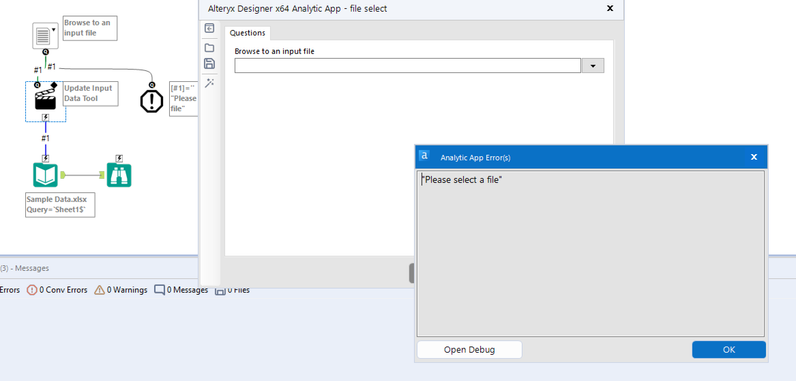The width and height of the screenshot is (796, 381).
Task: Open the file browse dropdown arrow
Action: [x=592, y=66]
